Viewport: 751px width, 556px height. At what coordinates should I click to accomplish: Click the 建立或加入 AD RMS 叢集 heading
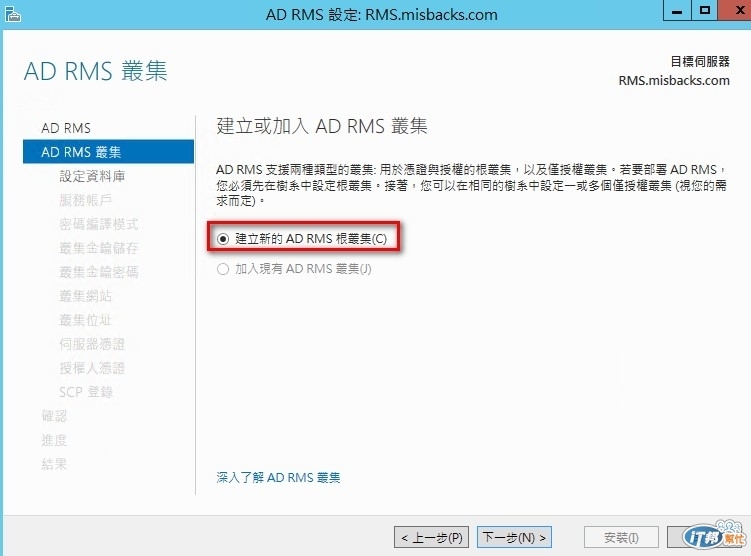coord(322,126)
